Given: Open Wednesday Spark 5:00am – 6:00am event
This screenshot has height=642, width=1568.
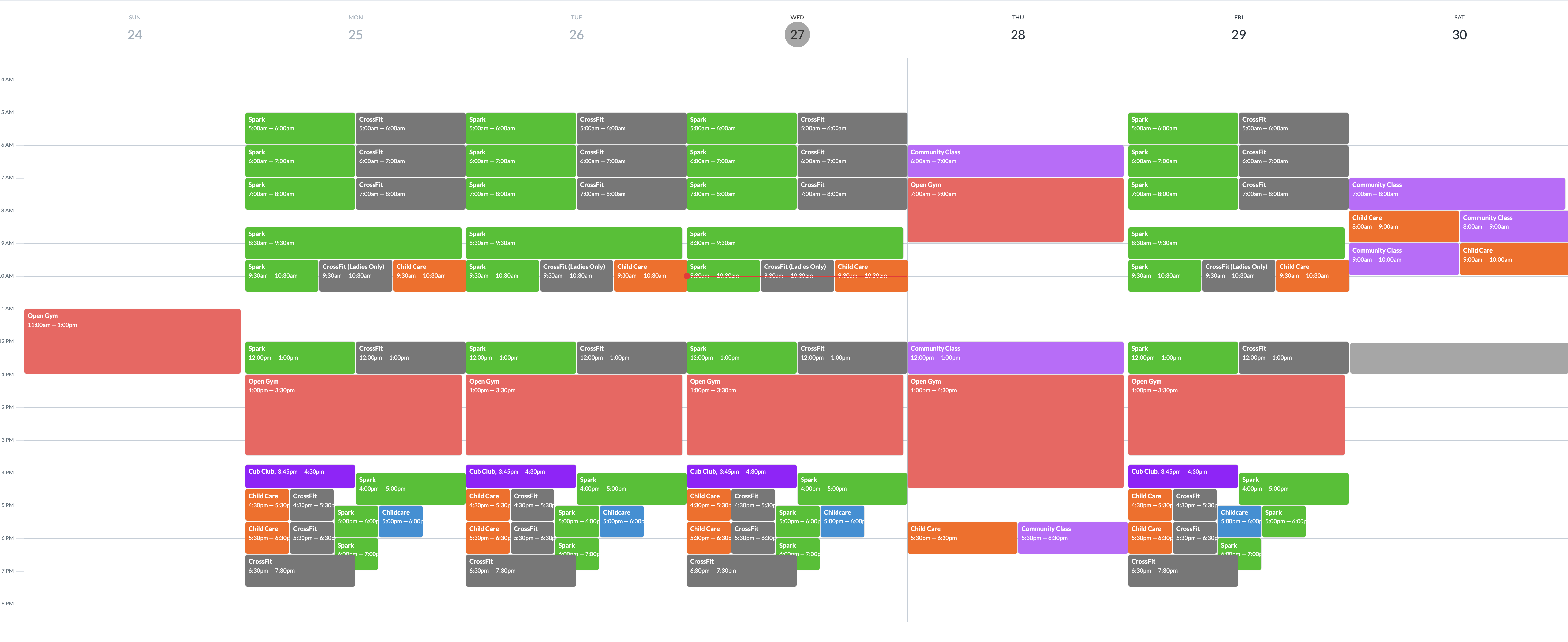Looking at the screenshot, I should [741, 128].
